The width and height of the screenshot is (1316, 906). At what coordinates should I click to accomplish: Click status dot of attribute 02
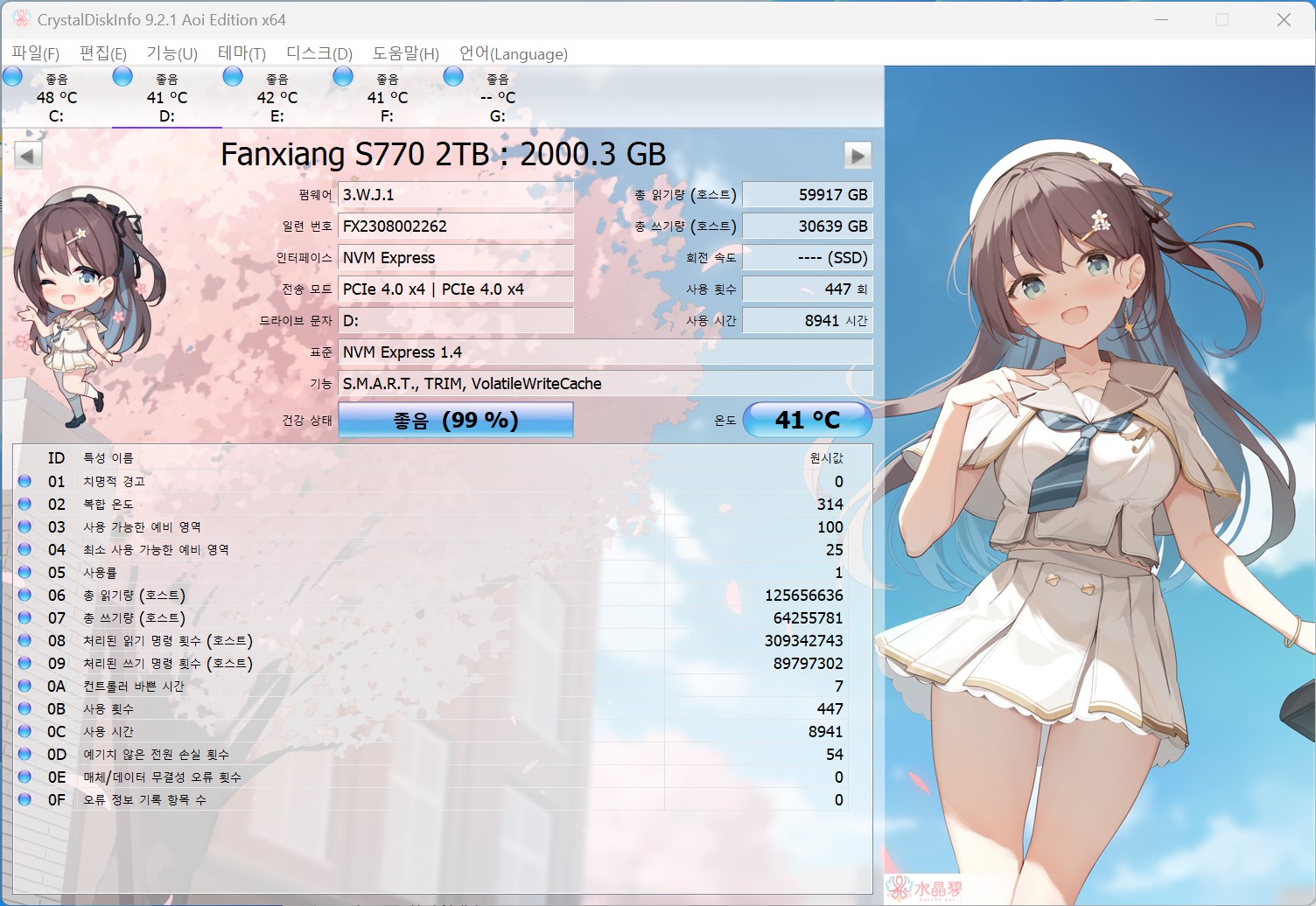click(24, 504)
